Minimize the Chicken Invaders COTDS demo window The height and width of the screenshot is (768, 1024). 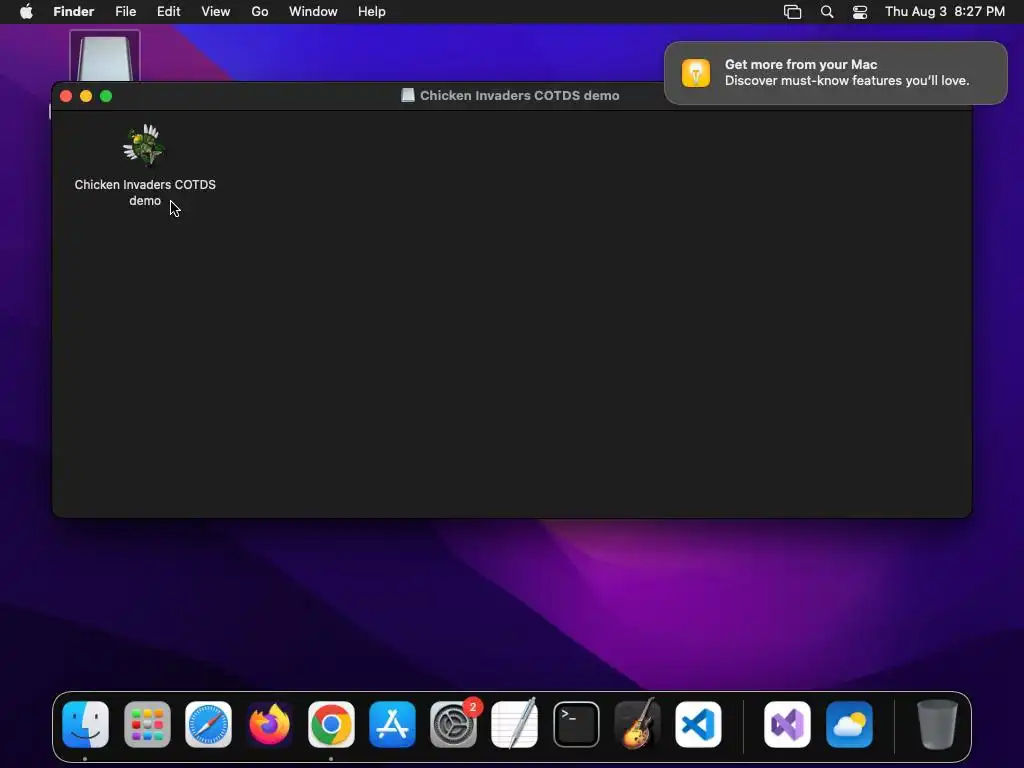(86, 96)
